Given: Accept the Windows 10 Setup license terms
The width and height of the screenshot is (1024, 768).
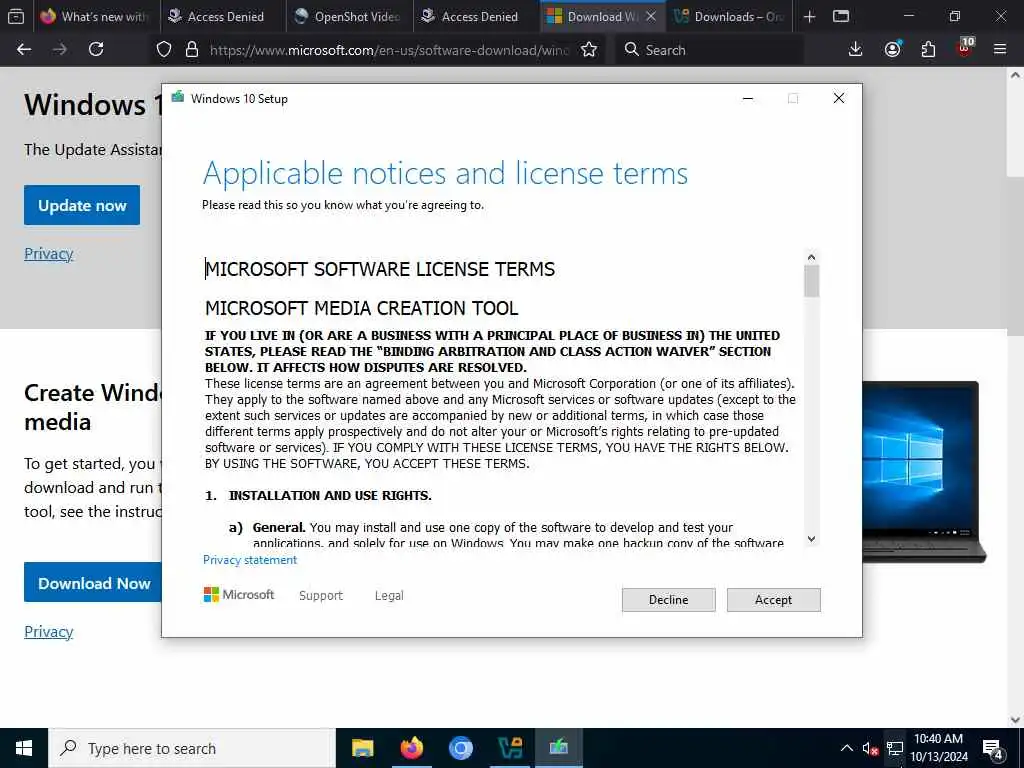Looking at the screenshot, I should [x=773, y=600].
